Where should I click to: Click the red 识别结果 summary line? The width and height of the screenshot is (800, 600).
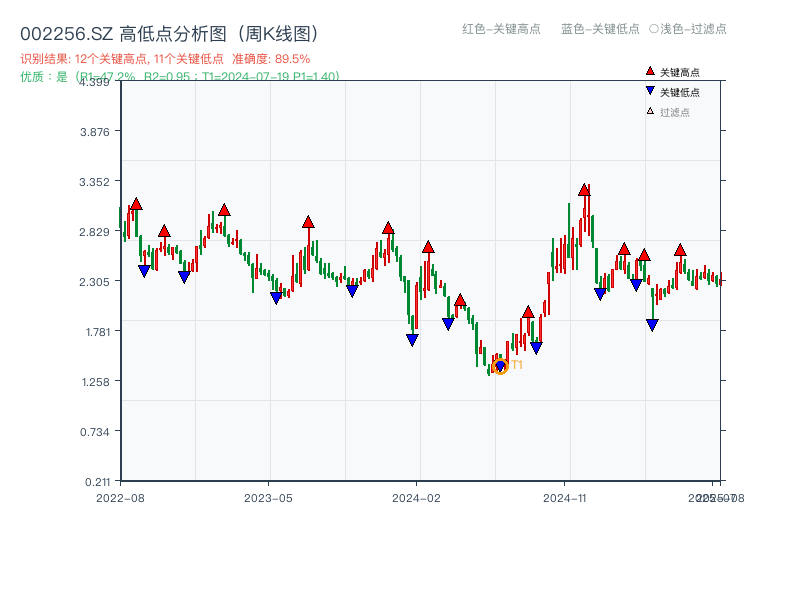(x=165, y=59)
